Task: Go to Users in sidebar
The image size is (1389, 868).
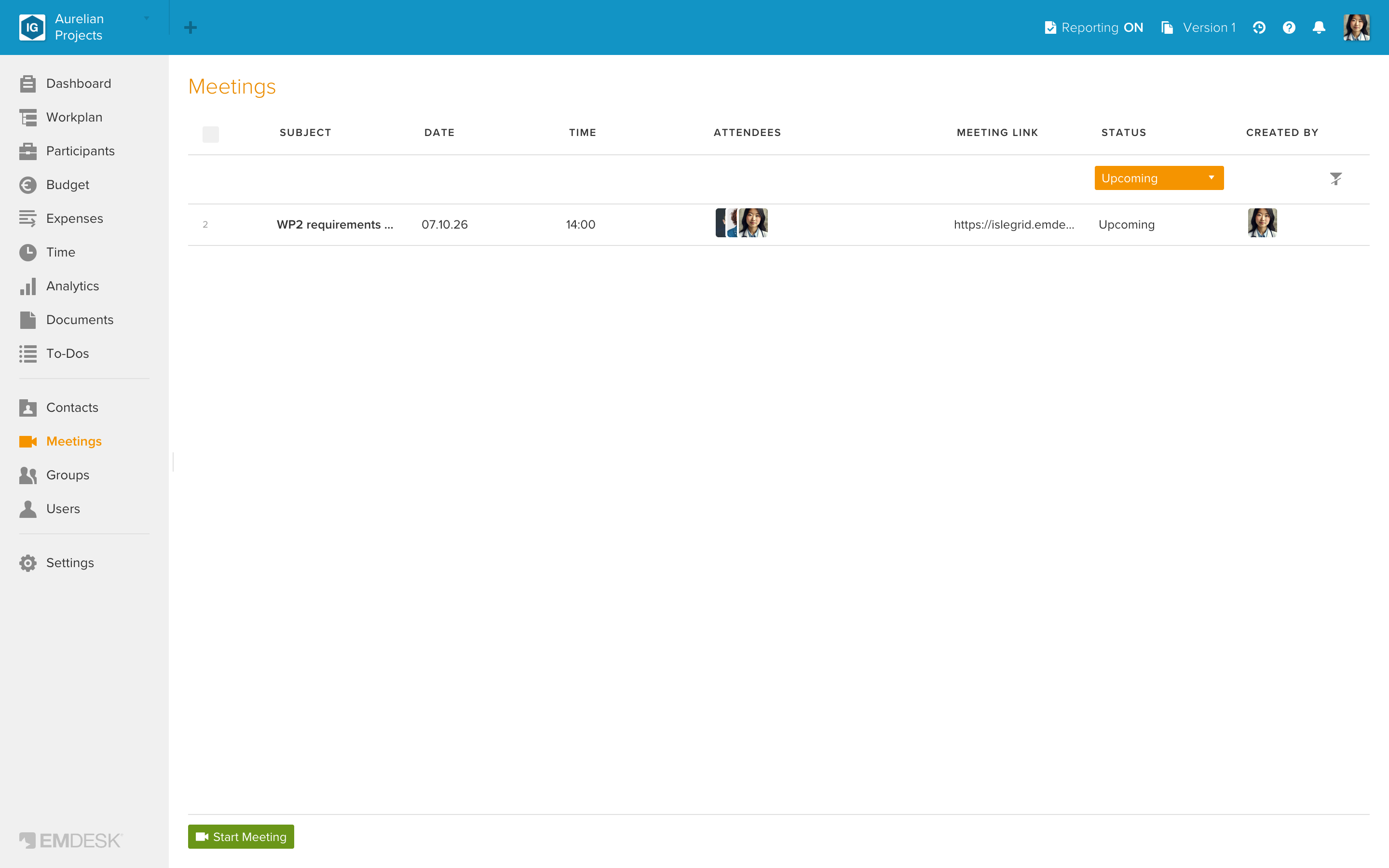Action: click(63, 509)
